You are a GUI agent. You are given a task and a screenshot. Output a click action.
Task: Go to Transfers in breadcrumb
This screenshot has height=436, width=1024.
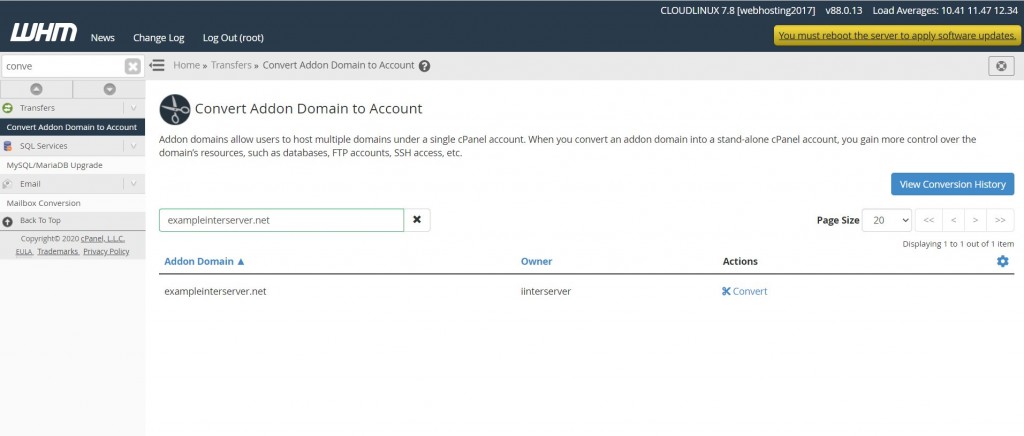[231, 65]
